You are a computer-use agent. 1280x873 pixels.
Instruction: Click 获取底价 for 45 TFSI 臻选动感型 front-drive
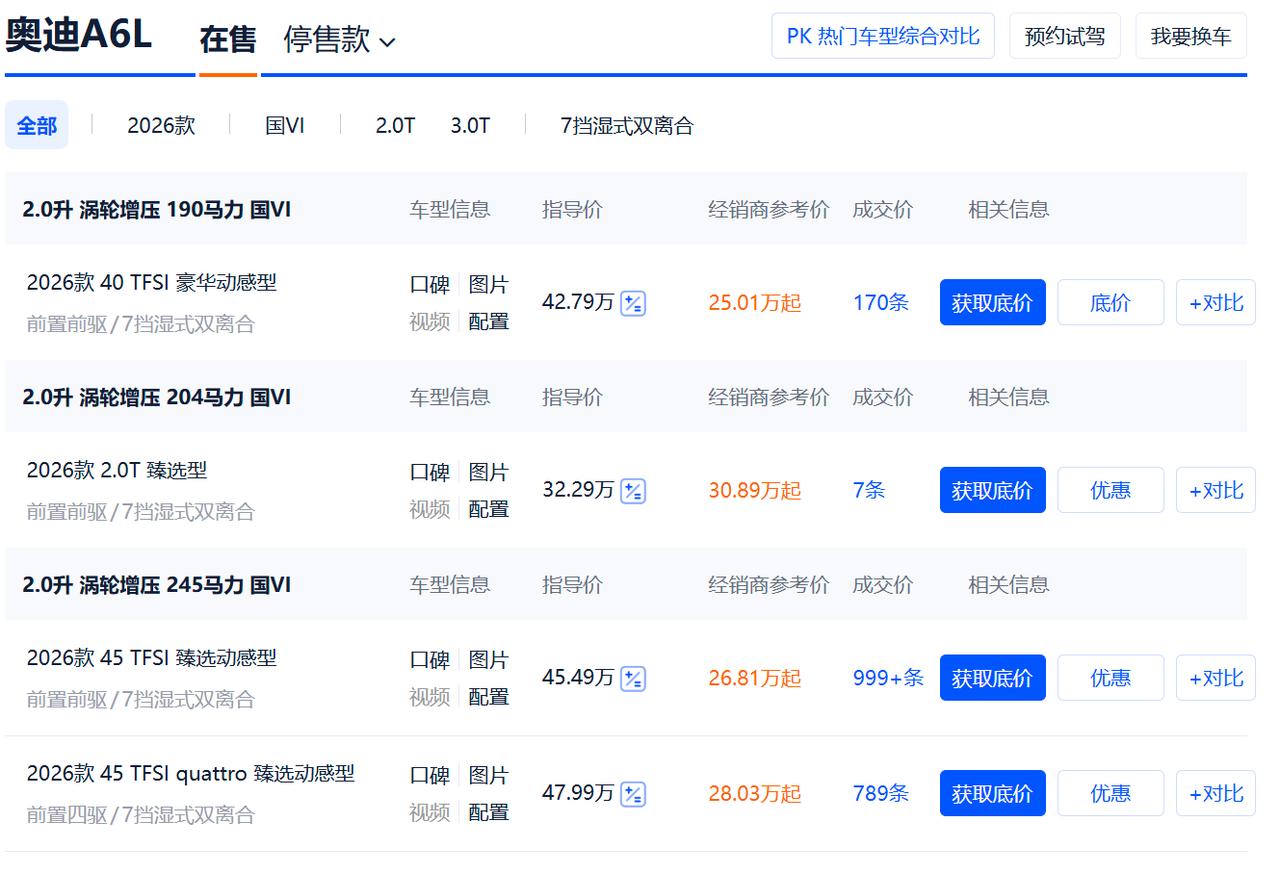(992, 678)
